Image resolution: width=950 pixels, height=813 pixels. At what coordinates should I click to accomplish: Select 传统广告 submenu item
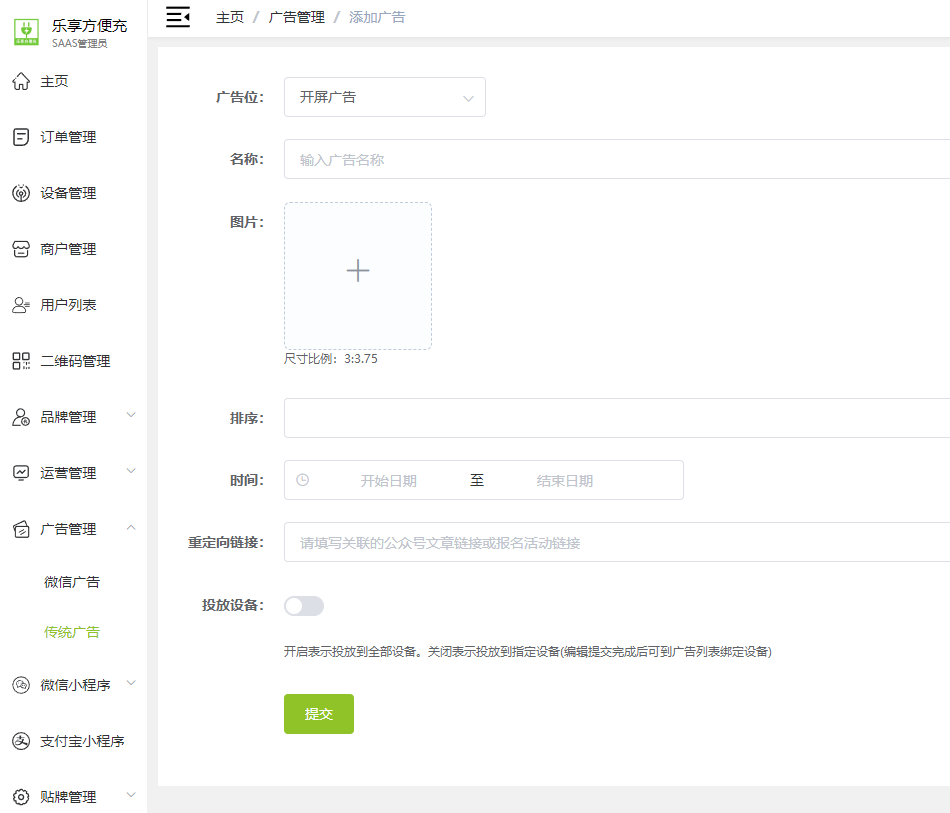(x=72, y=632)
